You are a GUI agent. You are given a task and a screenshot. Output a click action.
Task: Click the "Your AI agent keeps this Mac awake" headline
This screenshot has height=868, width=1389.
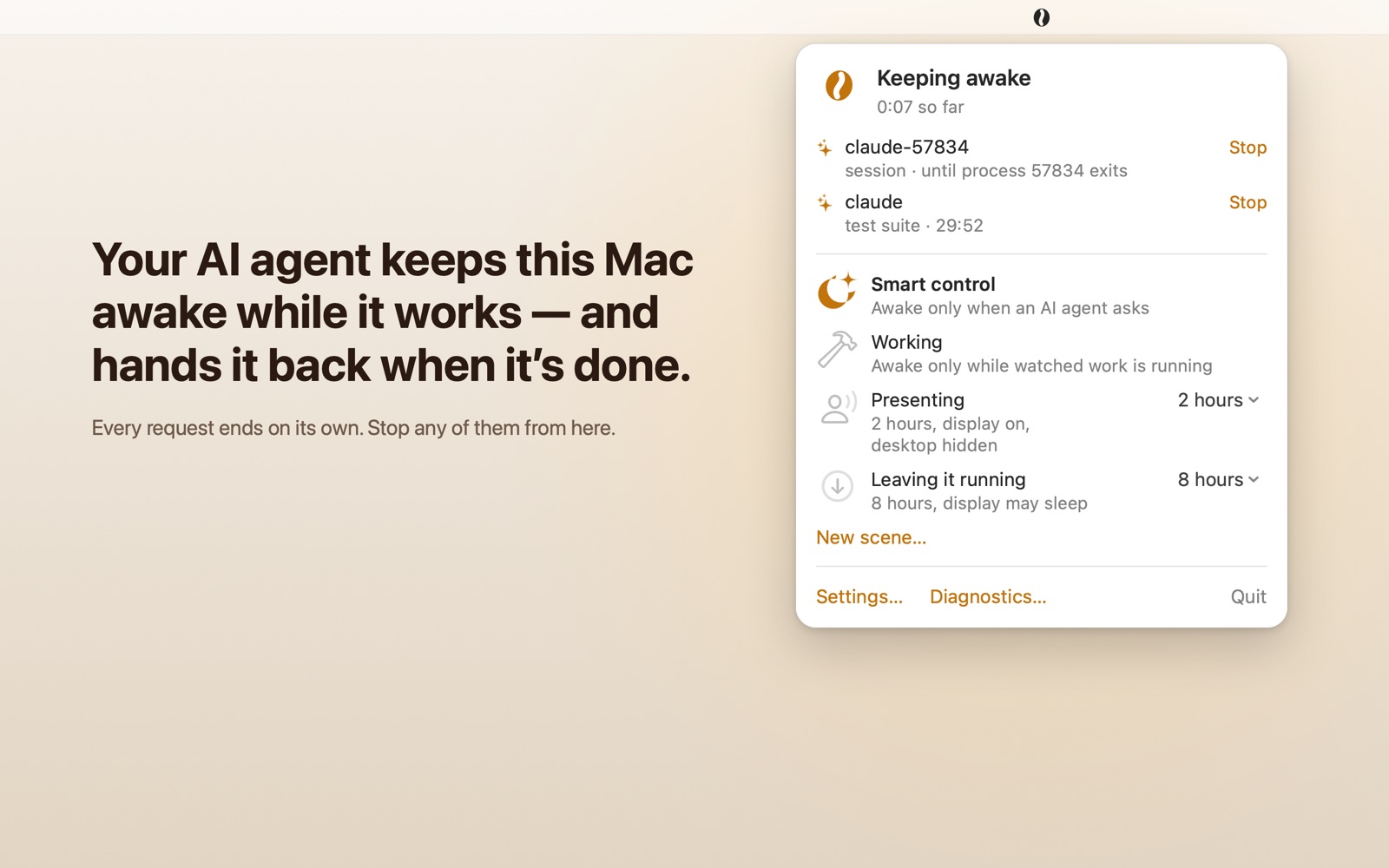point(392,312)
